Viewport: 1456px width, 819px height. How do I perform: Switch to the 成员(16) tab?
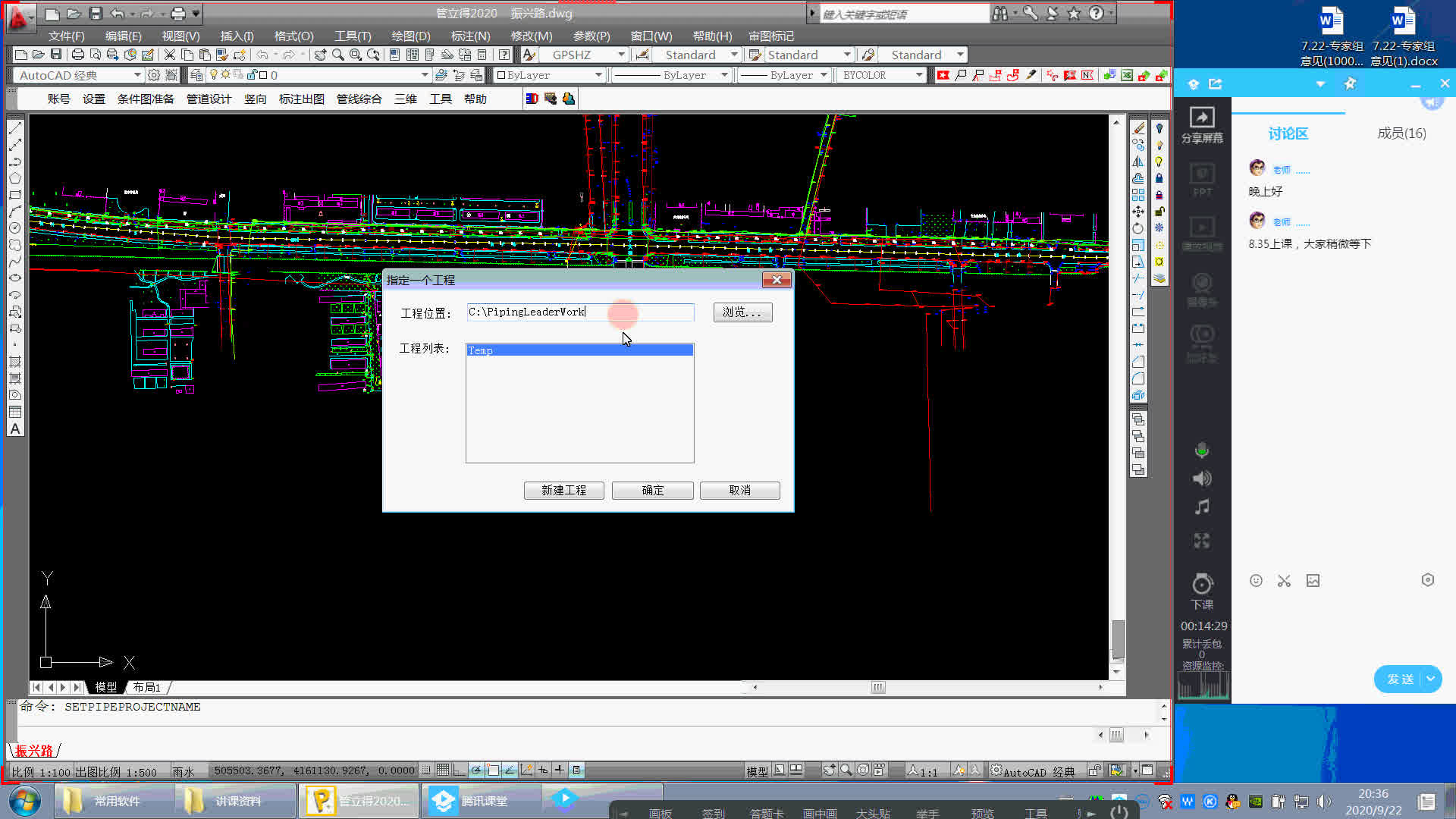pyautogui.click(x=1401, y=133)
